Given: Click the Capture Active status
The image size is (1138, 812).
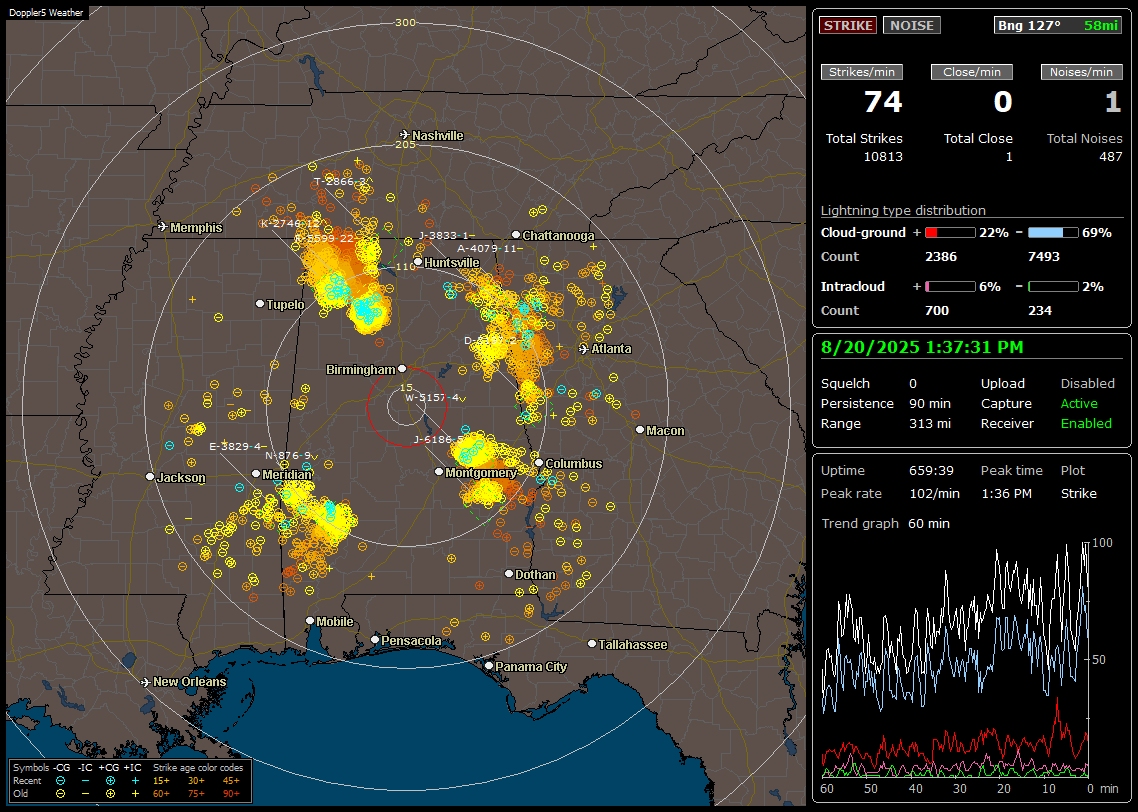Looking at the screenshot, I should 1079,403.
